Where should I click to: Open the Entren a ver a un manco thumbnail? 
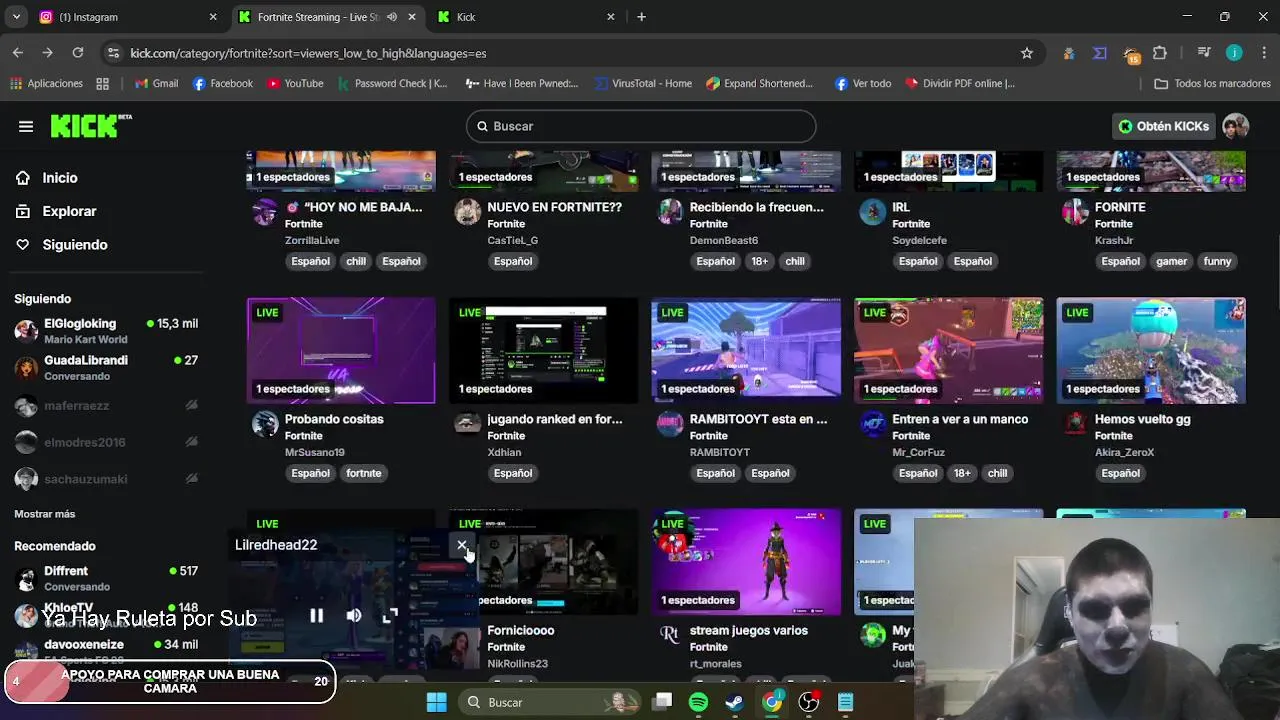click(948, 350)
